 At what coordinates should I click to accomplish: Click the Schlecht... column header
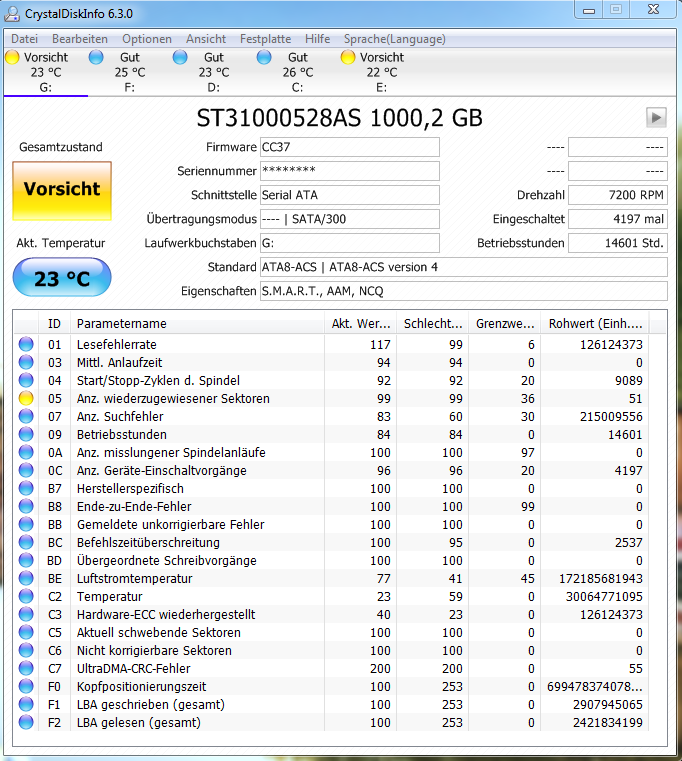tap(432, 324)
